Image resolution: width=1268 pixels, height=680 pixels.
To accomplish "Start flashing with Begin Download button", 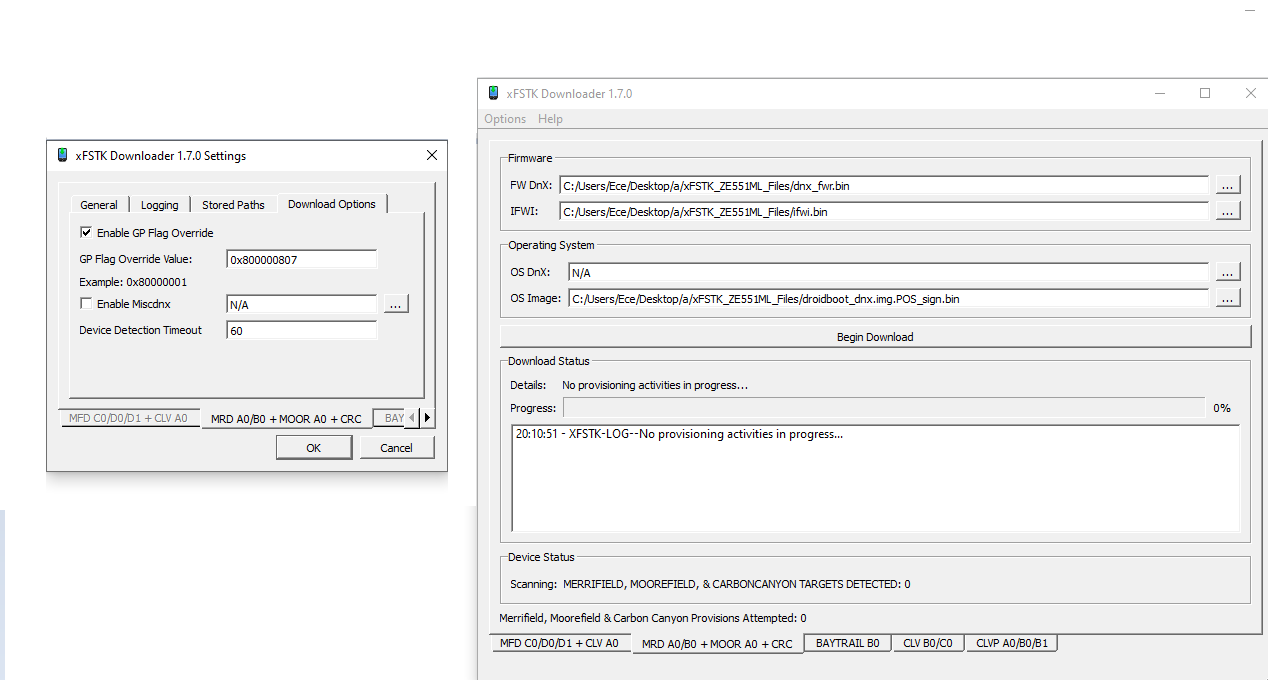I will coord(875,337).
